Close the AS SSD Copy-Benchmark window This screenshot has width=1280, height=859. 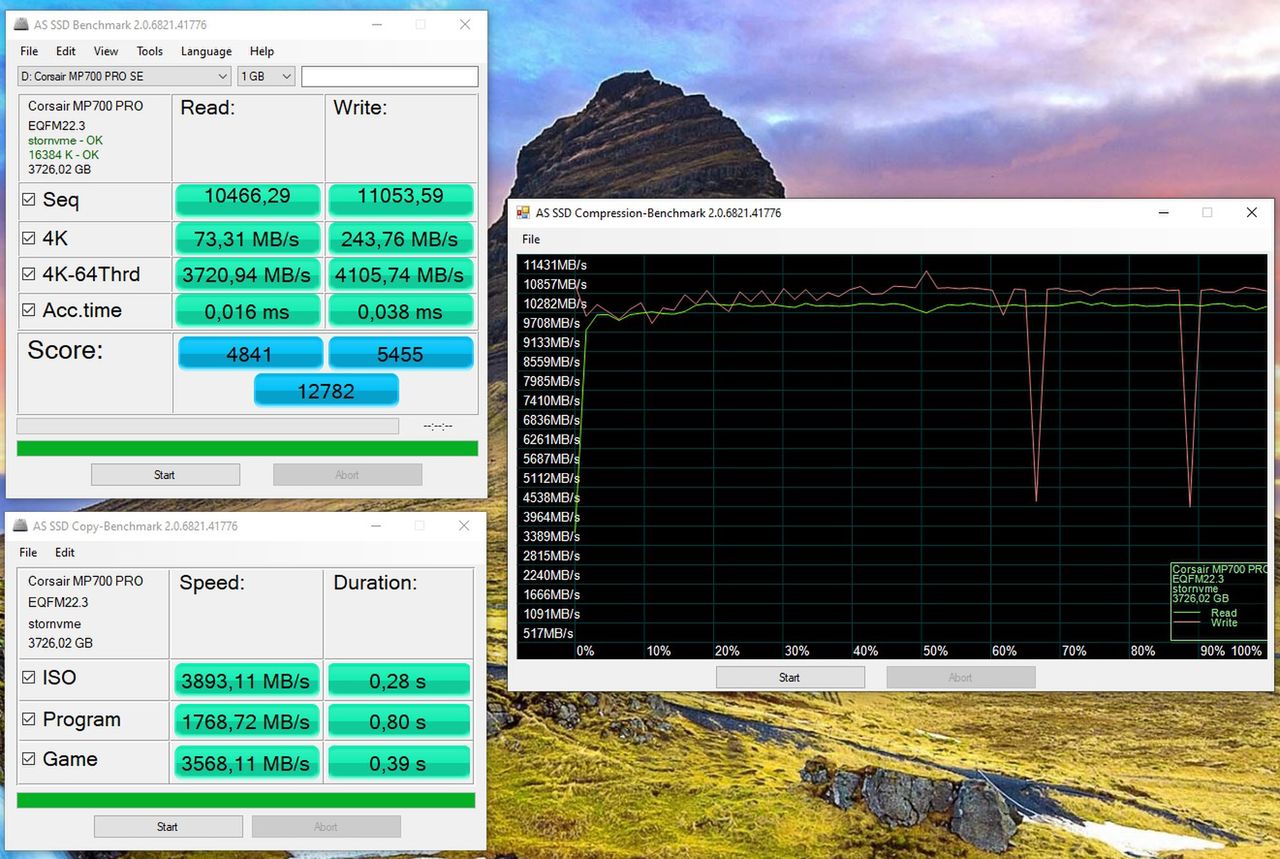(464, 526)
